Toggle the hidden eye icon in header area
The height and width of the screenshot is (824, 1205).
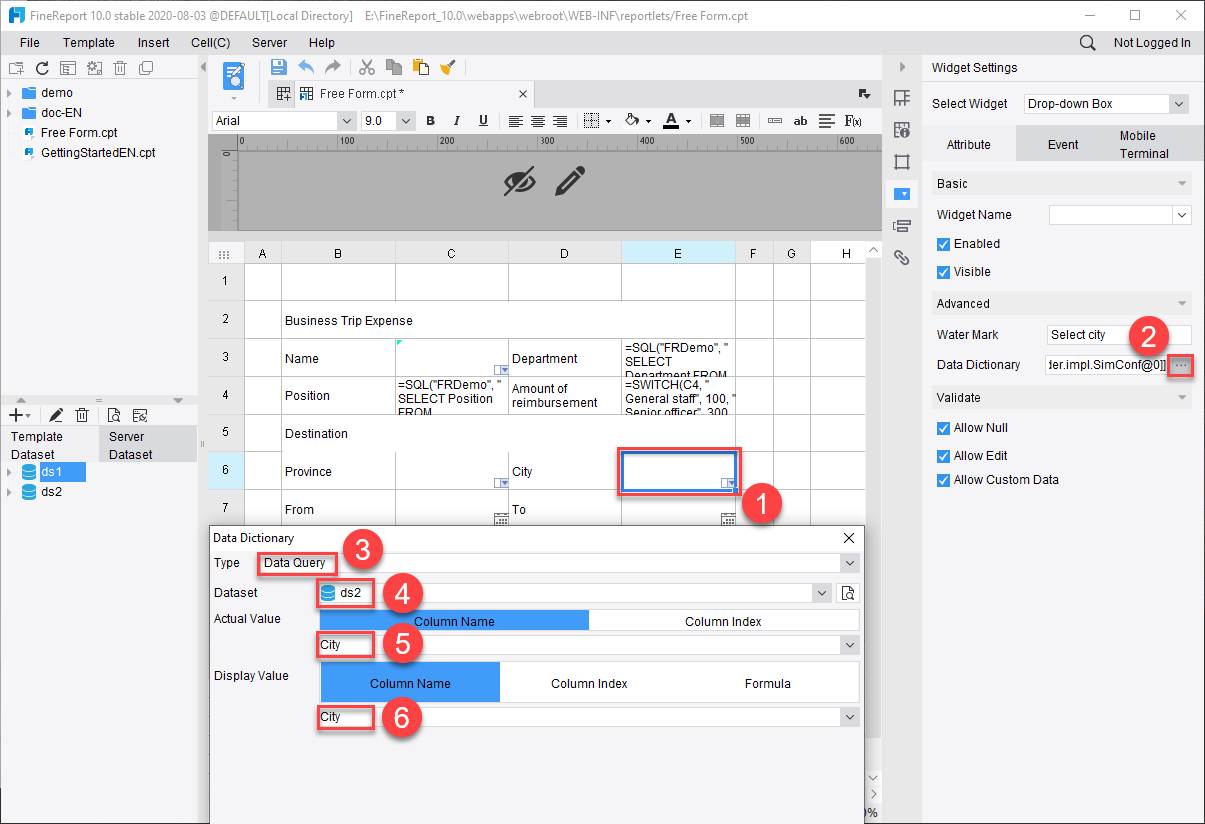click(x=520, y=181)
